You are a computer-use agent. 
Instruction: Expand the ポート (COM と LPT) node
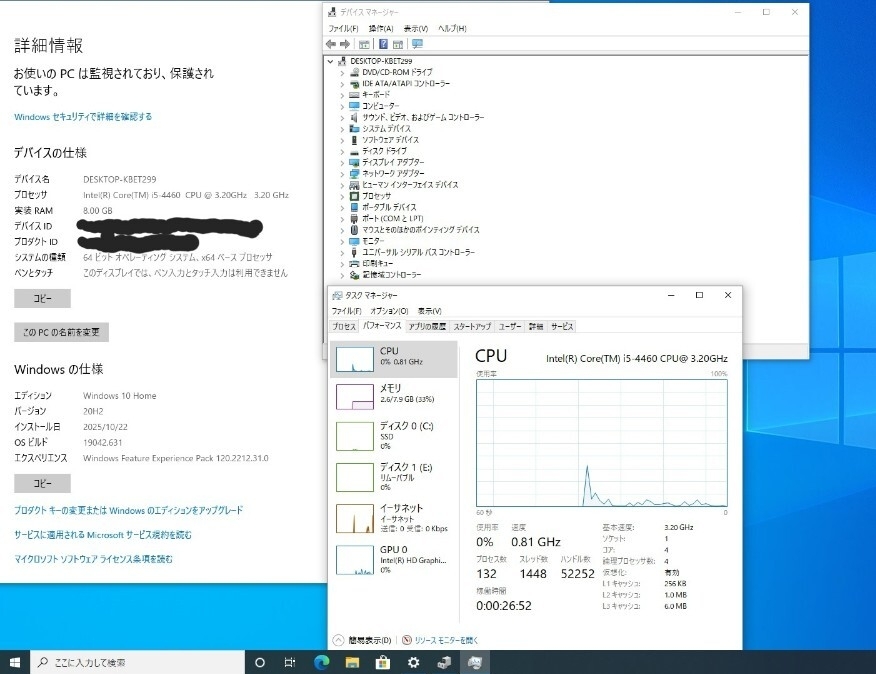(x=342, y=219)
